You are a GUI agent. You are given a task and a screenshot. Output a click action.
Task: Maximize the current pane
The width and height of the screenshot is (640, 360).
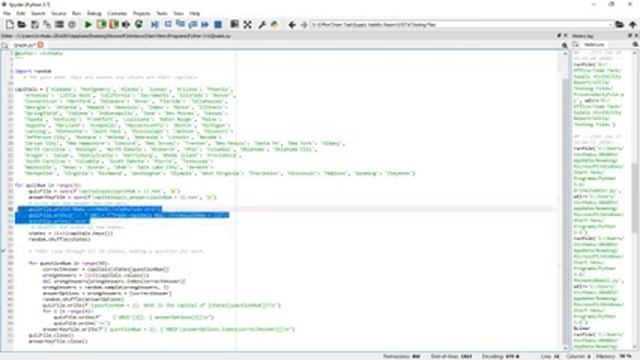234,24
